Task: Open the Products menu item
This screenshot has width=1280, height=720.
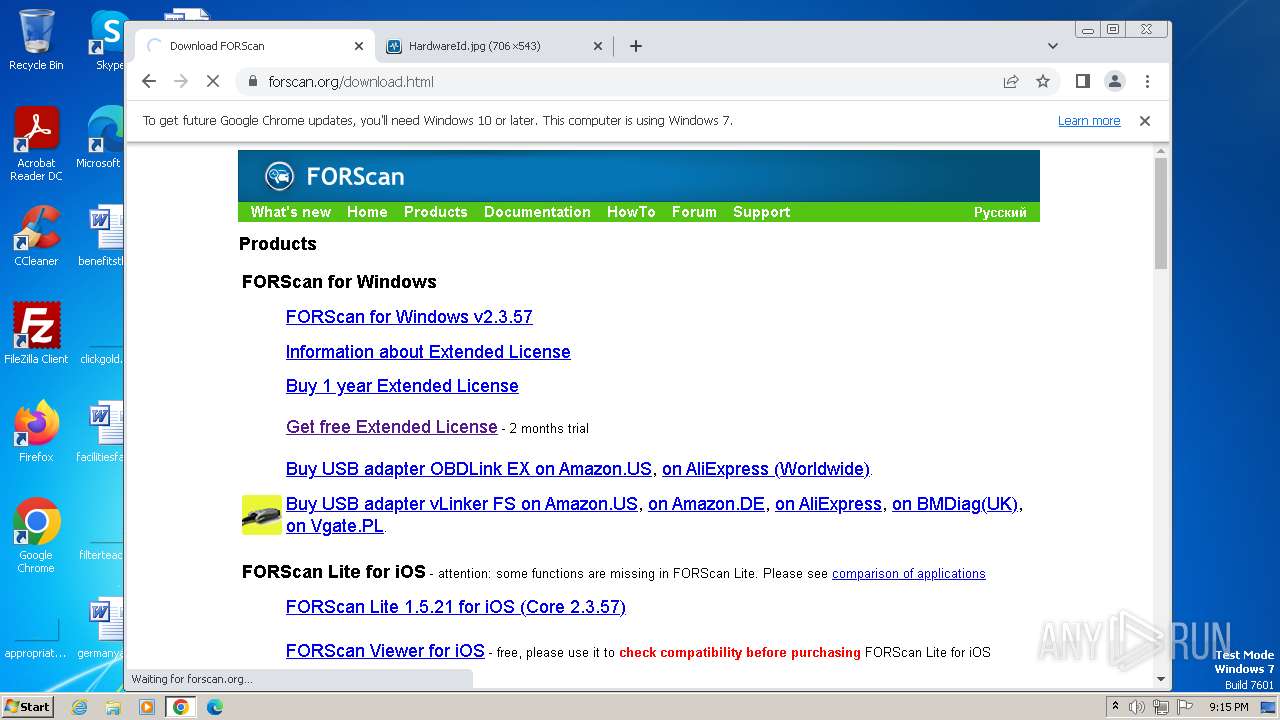Action: click(436, 212)
